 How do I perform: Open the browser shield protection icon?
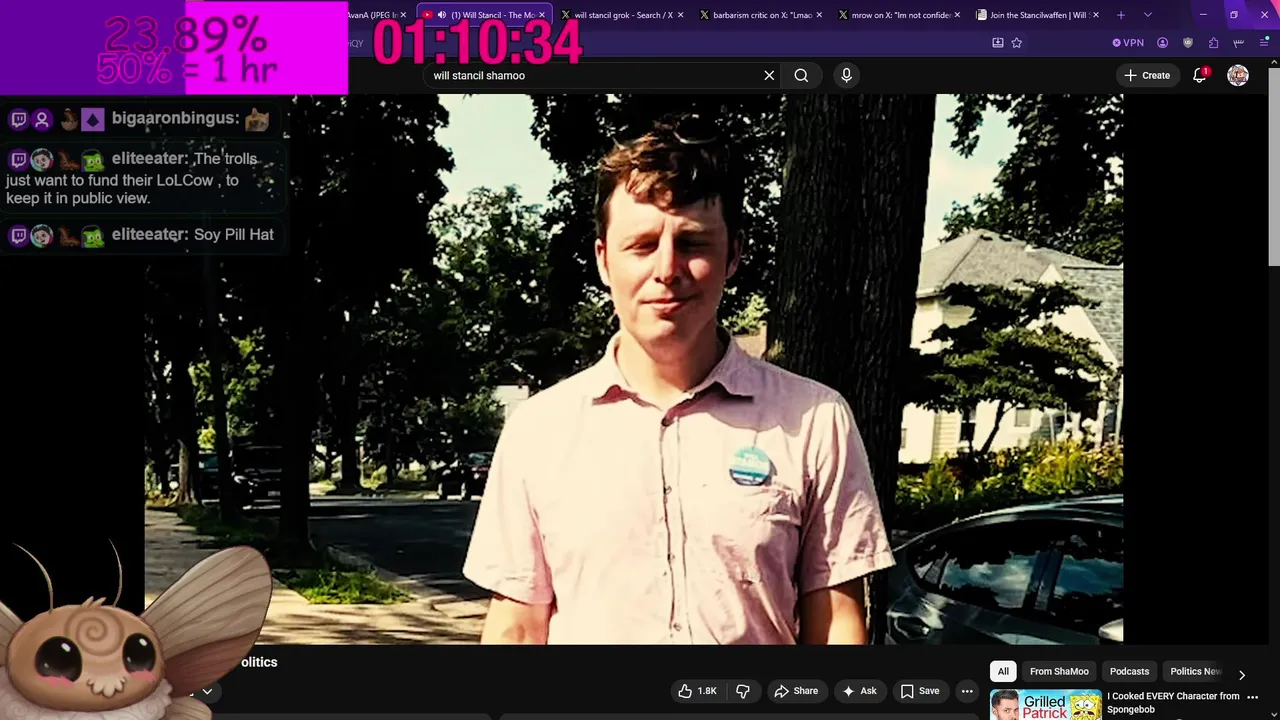point(1188,43)
